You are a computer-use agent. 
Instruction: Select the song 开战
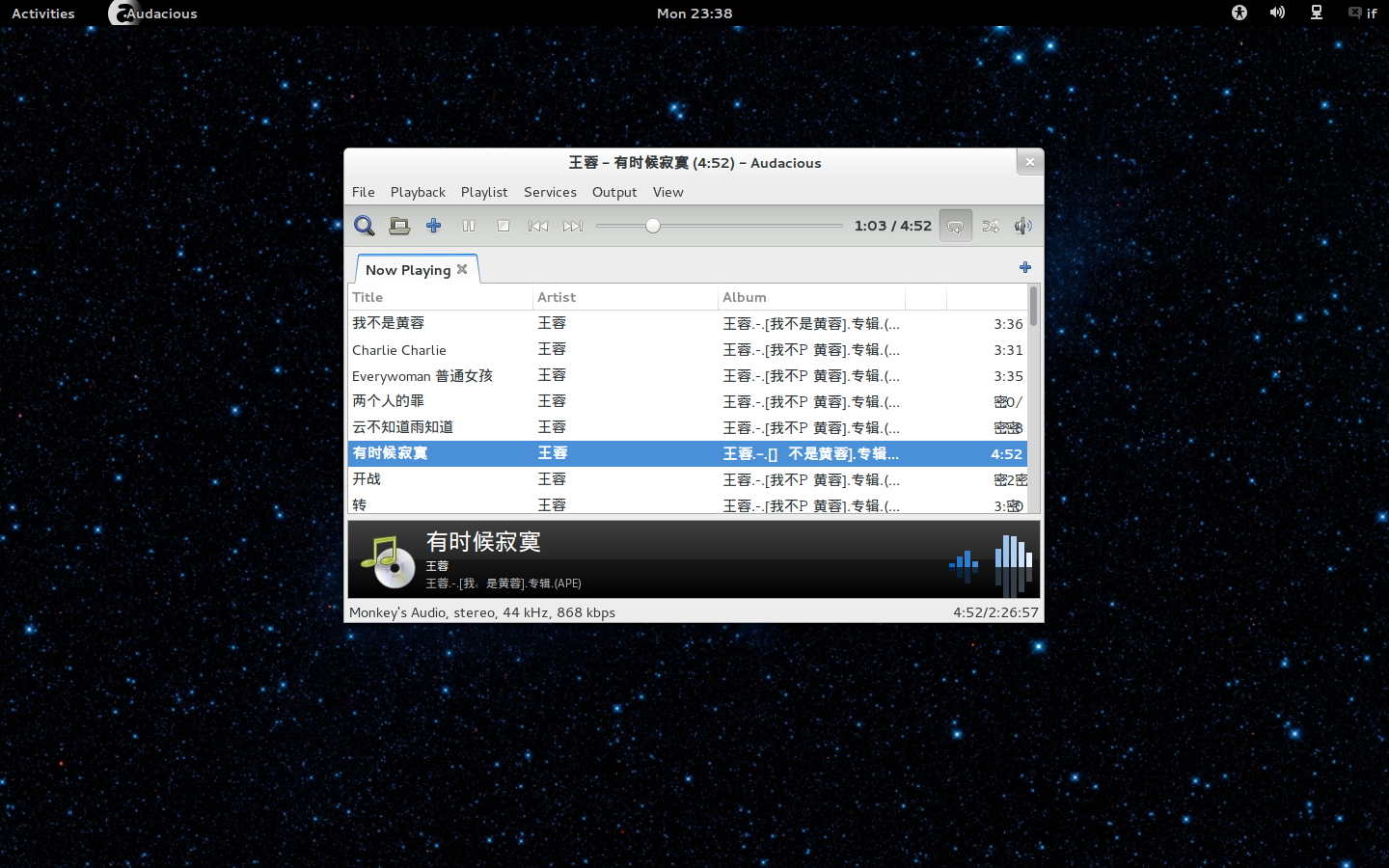[367, 479]
